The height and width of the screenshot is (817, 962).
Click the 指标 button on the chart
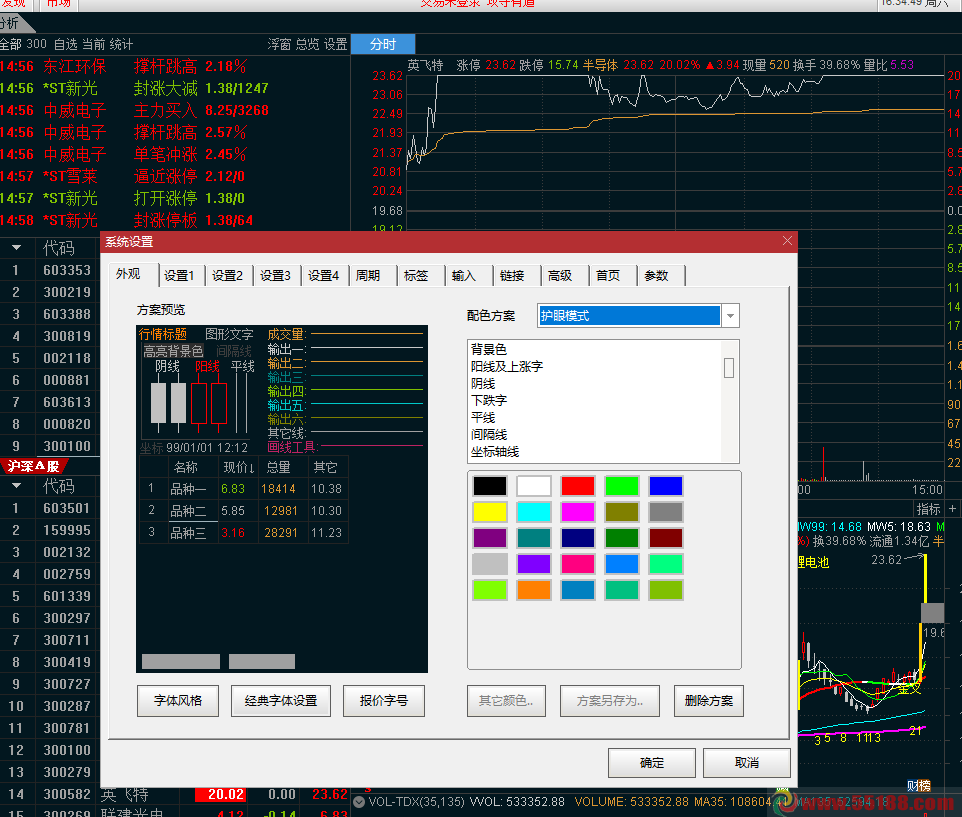click(928, 509)
